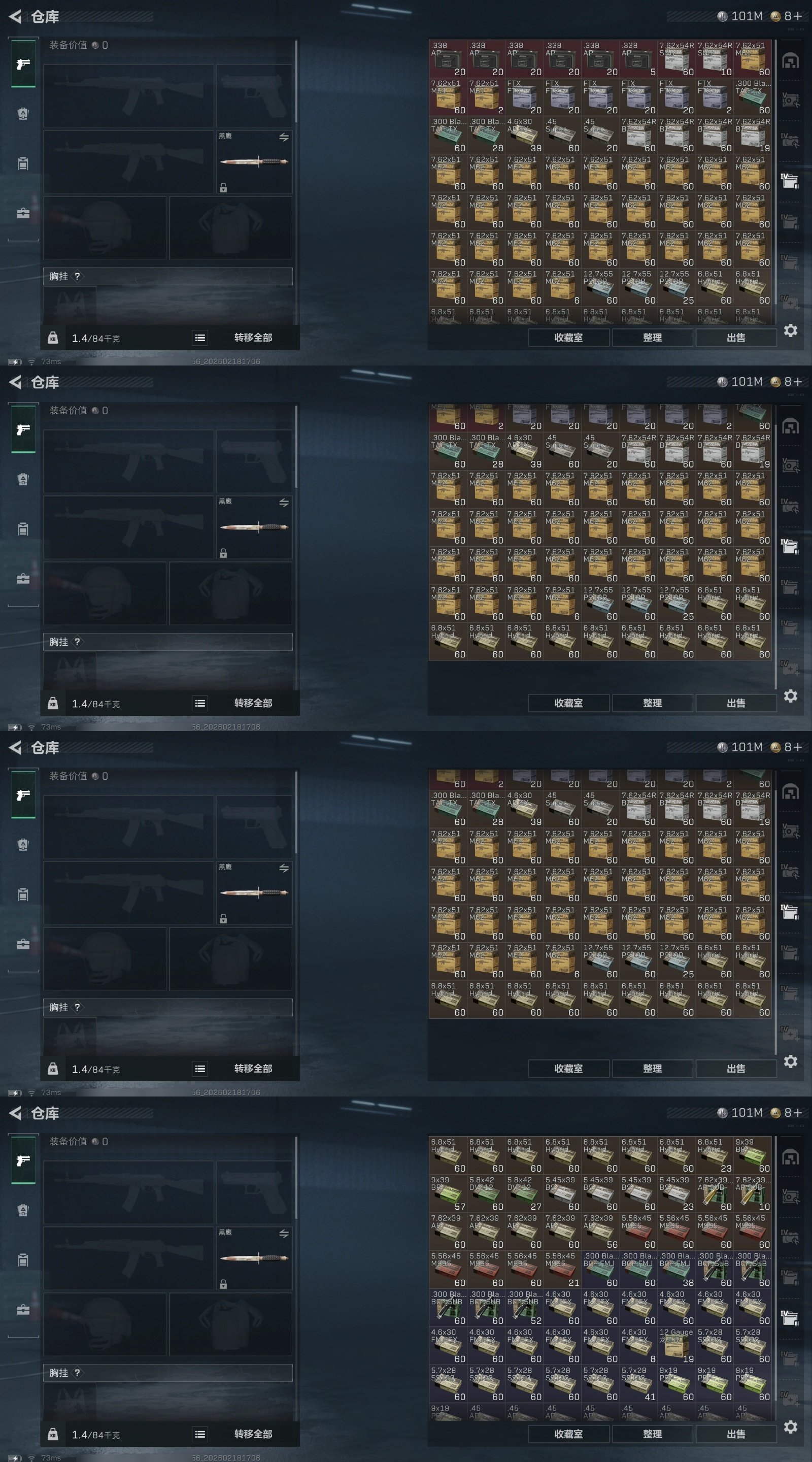
Task: Go back using the topmost 仓库 arrow
Action: [x=15, y=16]
